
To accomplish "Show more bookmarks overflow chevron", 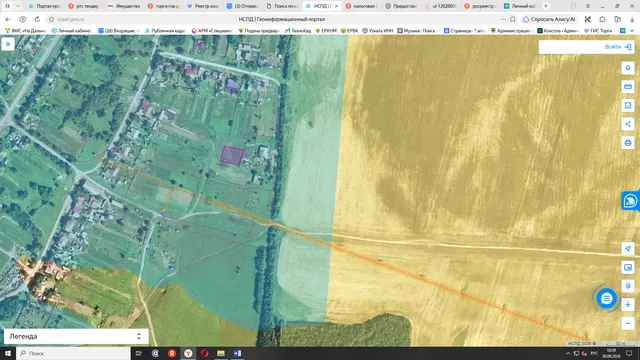I will (x=633, y=31).
